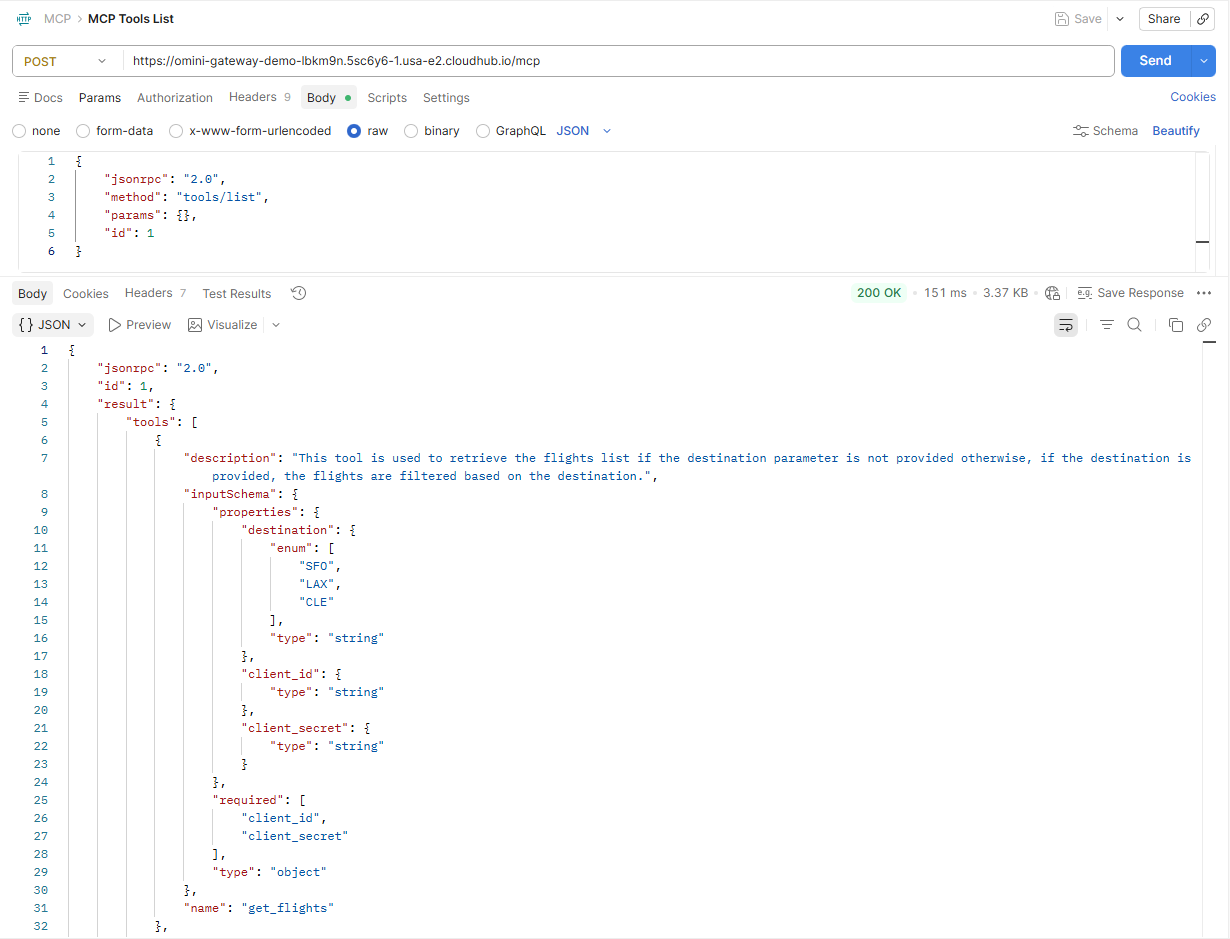The image size is (1230, 939).
Task: Click the HTTP request type icon
Action: [25, 19]
